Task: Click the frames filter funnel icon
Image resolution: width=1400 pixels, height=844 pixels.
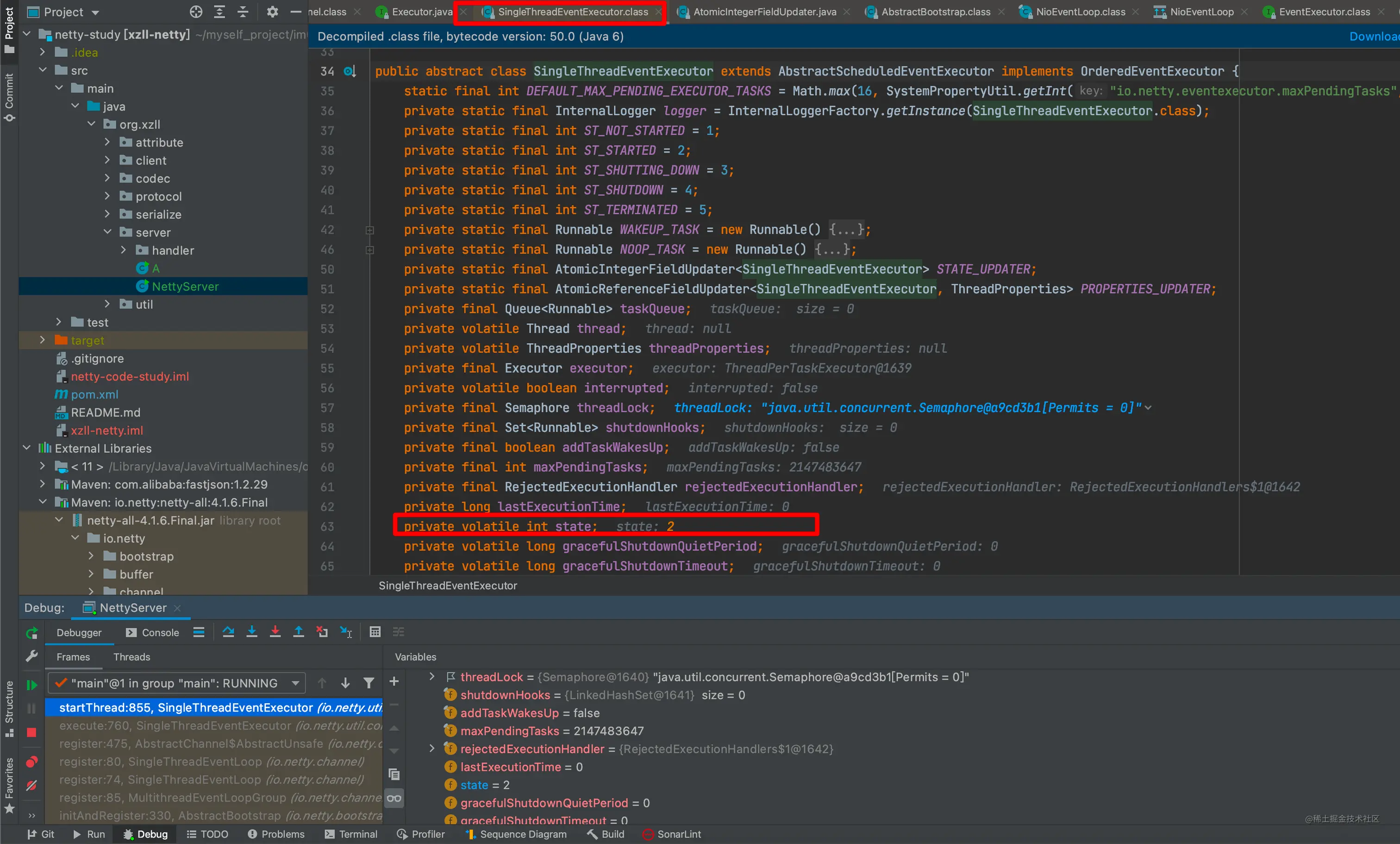Action: point(369,683)
